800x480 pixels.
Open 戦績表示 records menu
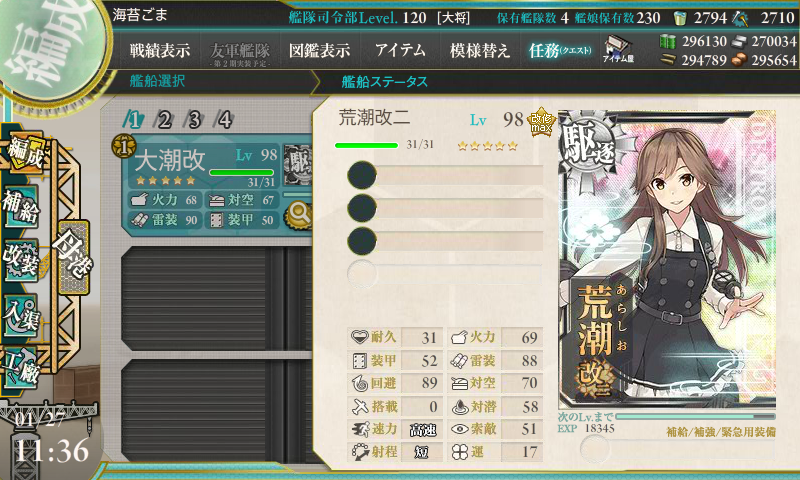coord(160,50)
